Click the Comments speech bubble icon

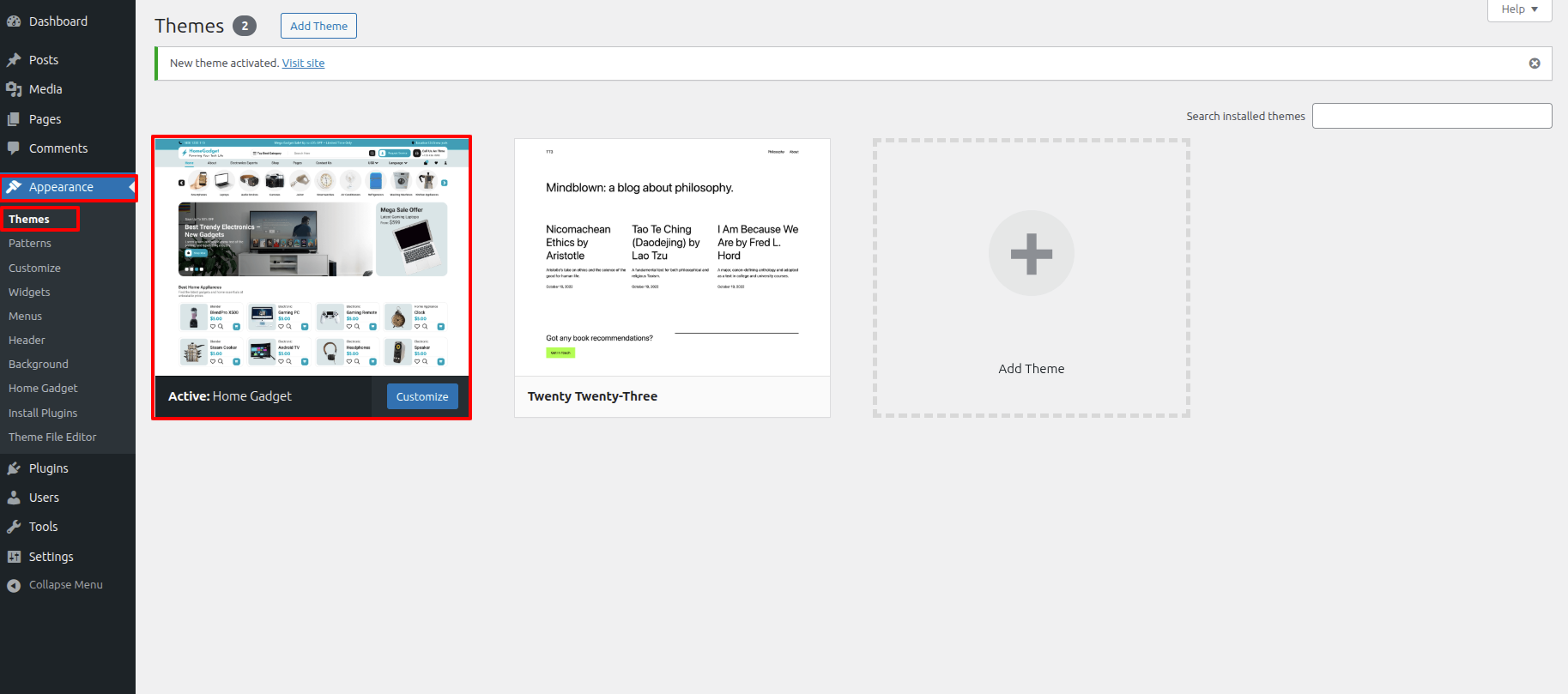[x=14, y=148]
